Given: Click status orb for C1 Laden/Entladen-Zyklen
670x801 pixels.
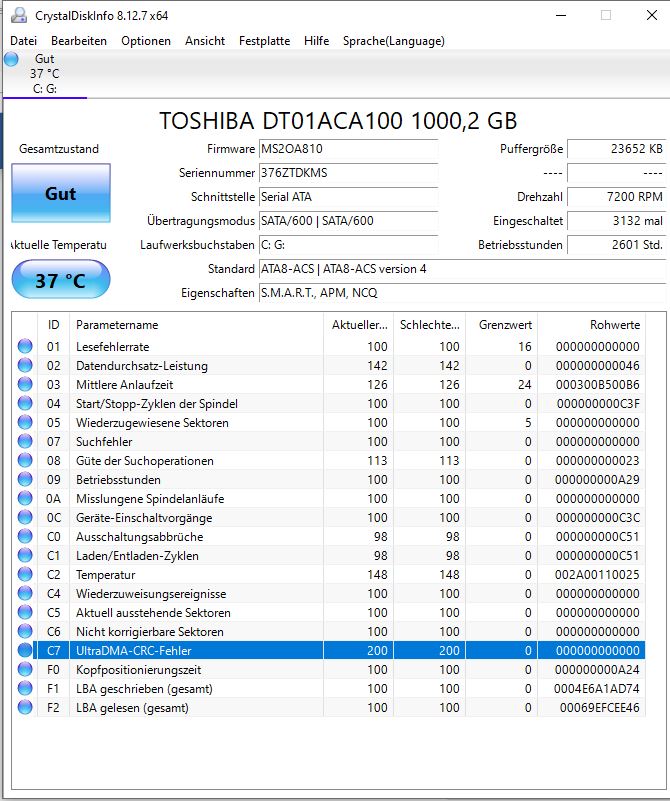Looking at the screenshot, I should (25, 555).
